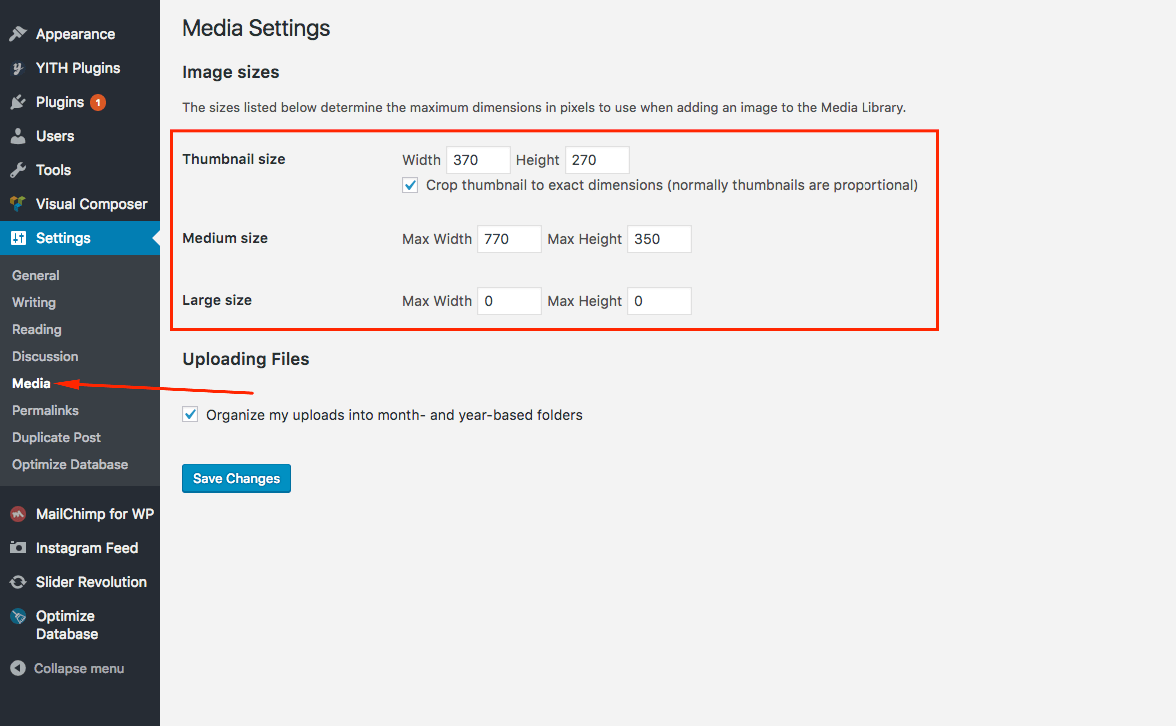Open Plugins via its plug icon
This screenshot has width=1176, height=726.
(x=18, y=102)
